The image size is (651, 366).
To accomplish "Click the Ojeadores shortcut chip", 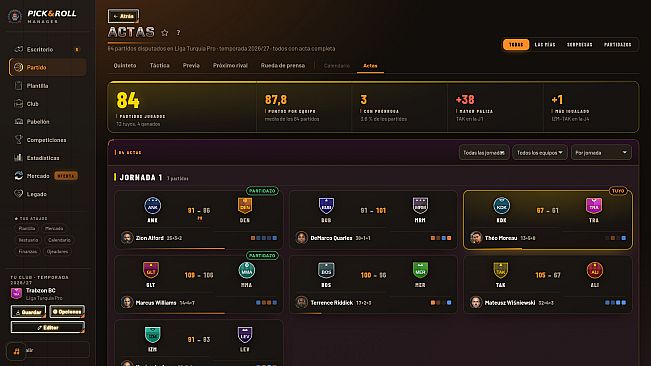I will click(57, 251).
